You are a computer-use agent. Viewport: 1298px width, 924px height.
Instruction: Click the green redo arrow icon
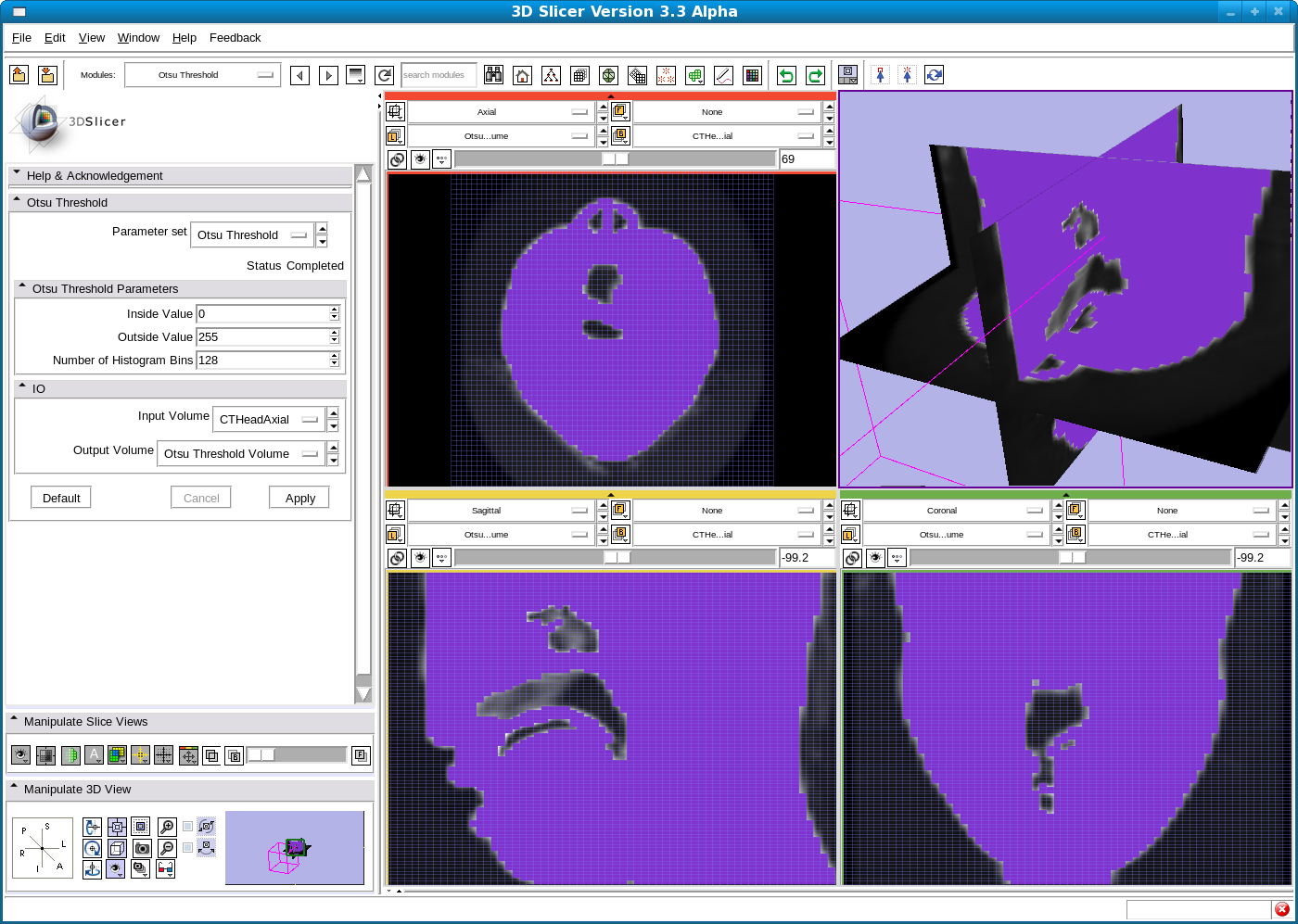[815, 75]
